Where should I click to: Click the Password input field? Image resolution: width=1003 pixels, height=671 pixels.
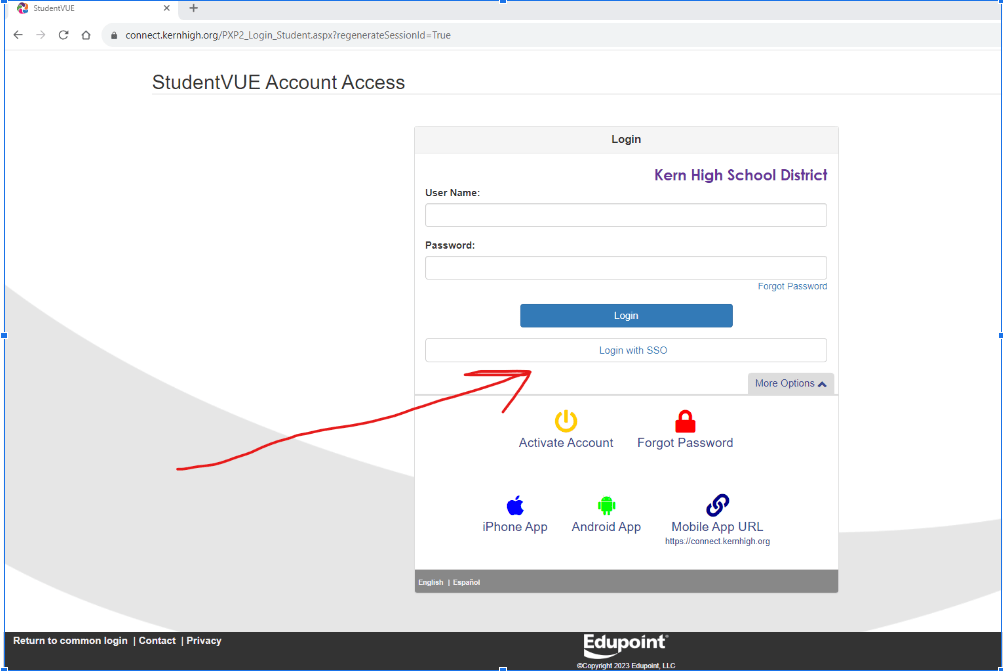coord(626,267)
